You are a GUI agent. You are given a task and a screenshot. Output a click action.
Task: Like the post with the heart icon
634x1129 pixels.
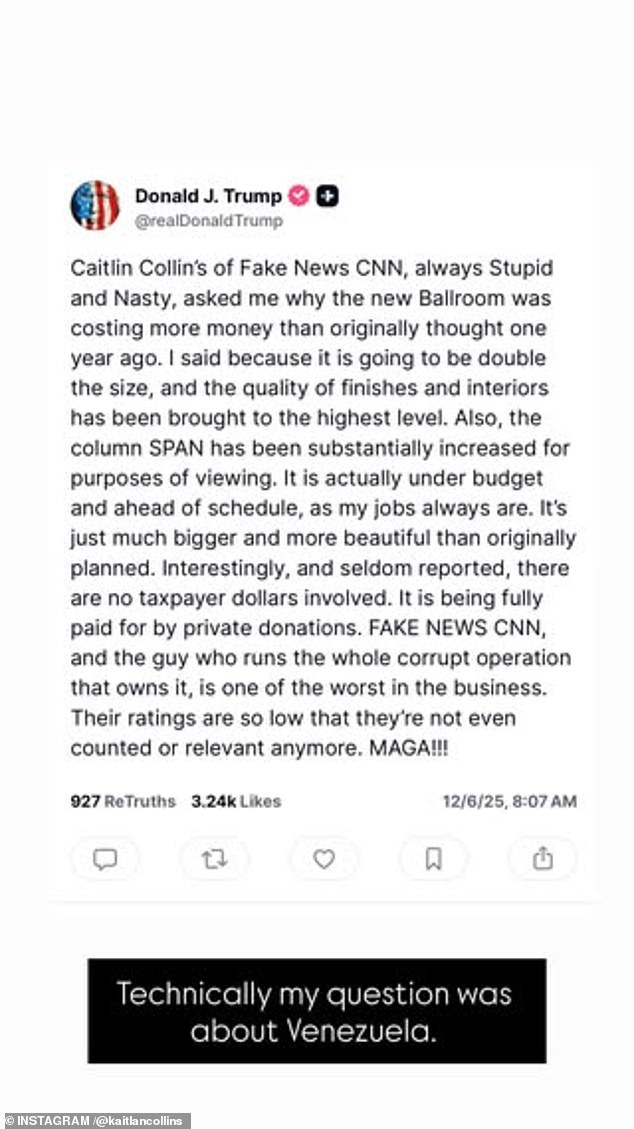[324, 860]
